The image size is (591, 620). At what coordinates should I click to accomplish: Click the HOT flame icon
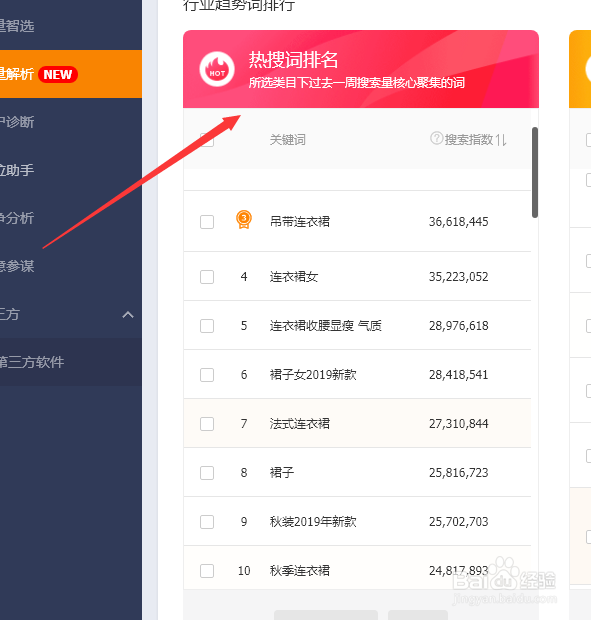(217, 69)
